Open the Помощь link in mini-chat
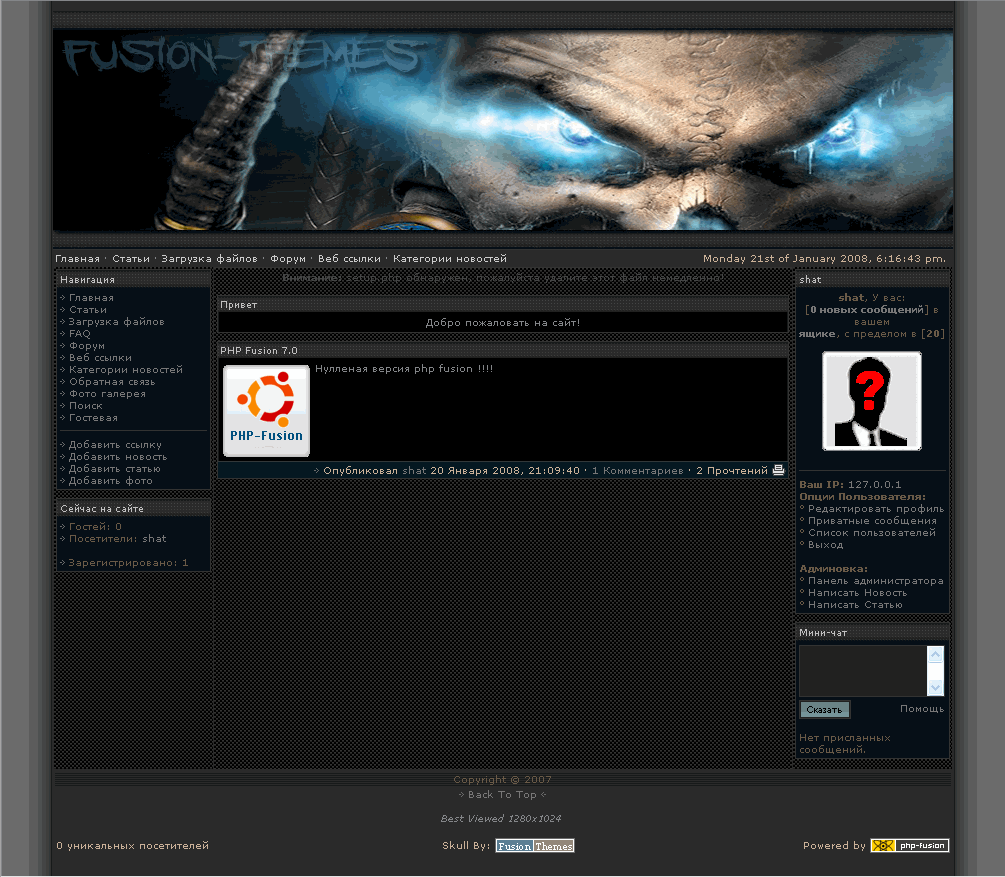Image resolution: width=1005 pixels, height=877 pixels. (921, 709)
